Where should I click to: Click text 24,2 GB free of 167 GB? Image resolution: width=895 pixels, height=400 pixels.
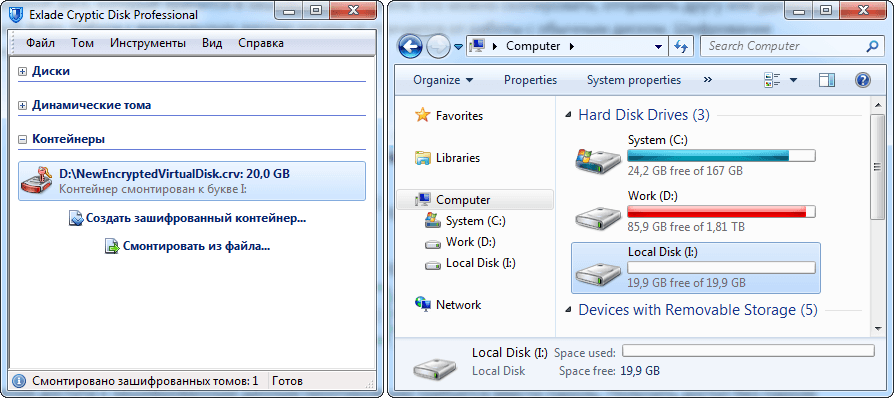[685, 171]
